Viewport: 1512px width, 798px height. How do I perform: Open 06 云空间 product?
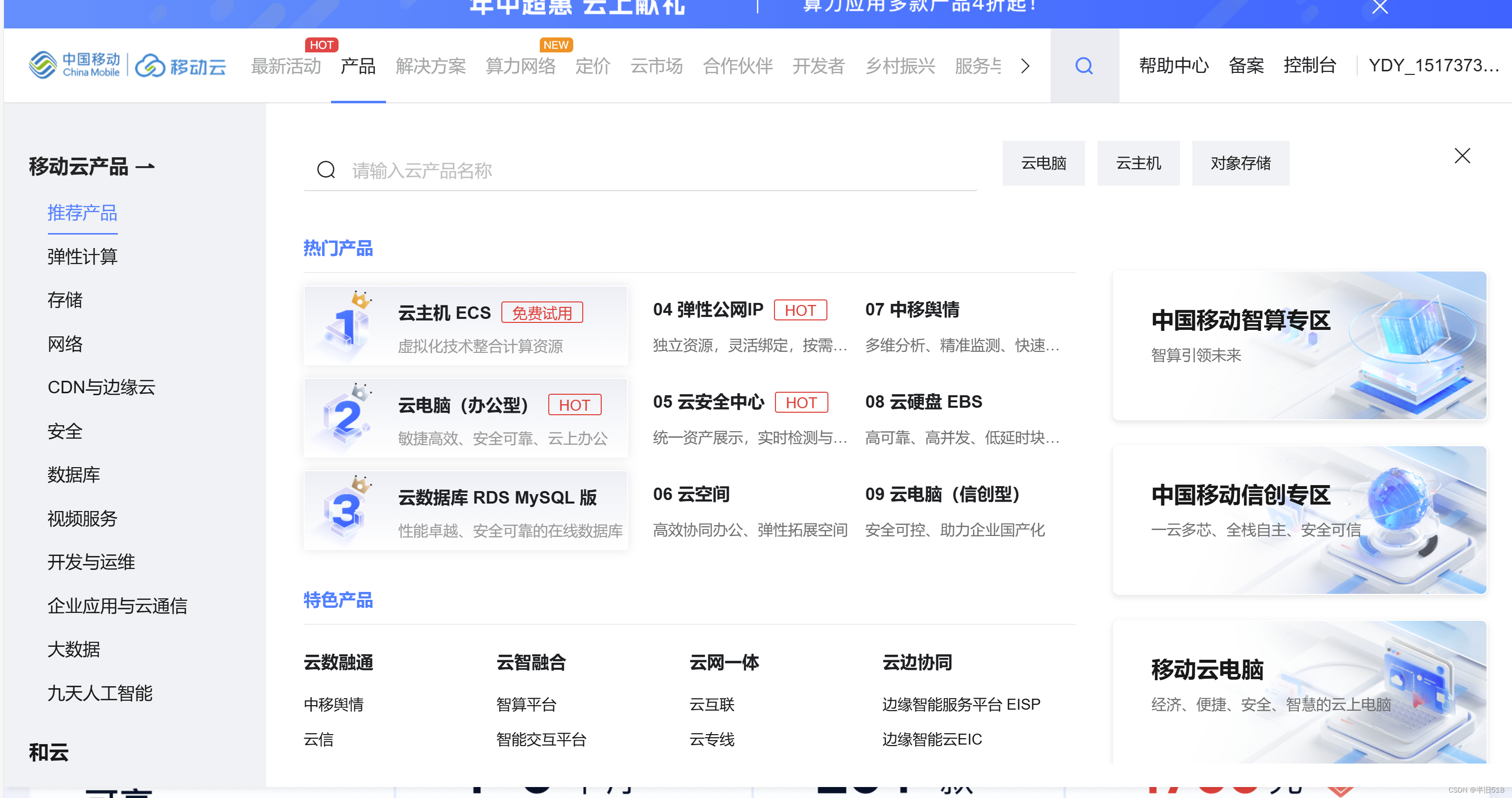(692, 495)
